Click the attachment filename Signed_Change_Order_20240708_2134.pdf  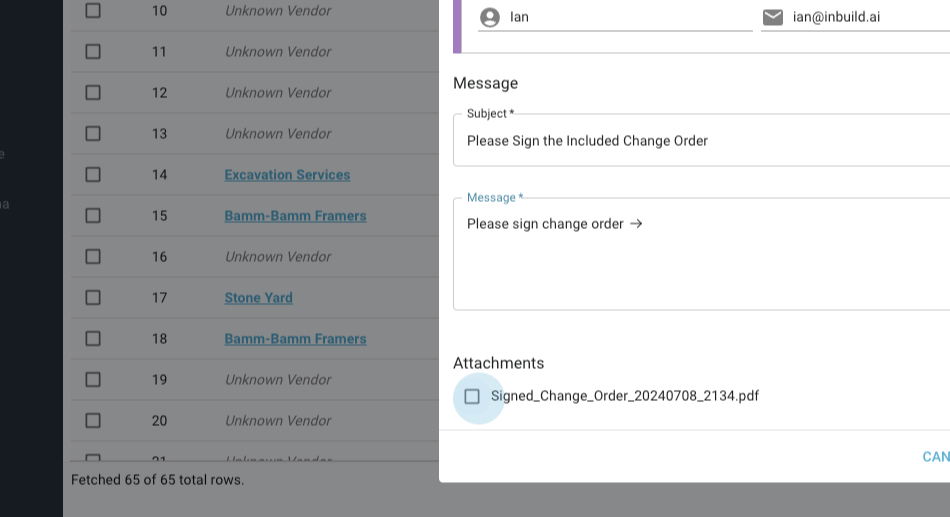[x=624, y=396]
